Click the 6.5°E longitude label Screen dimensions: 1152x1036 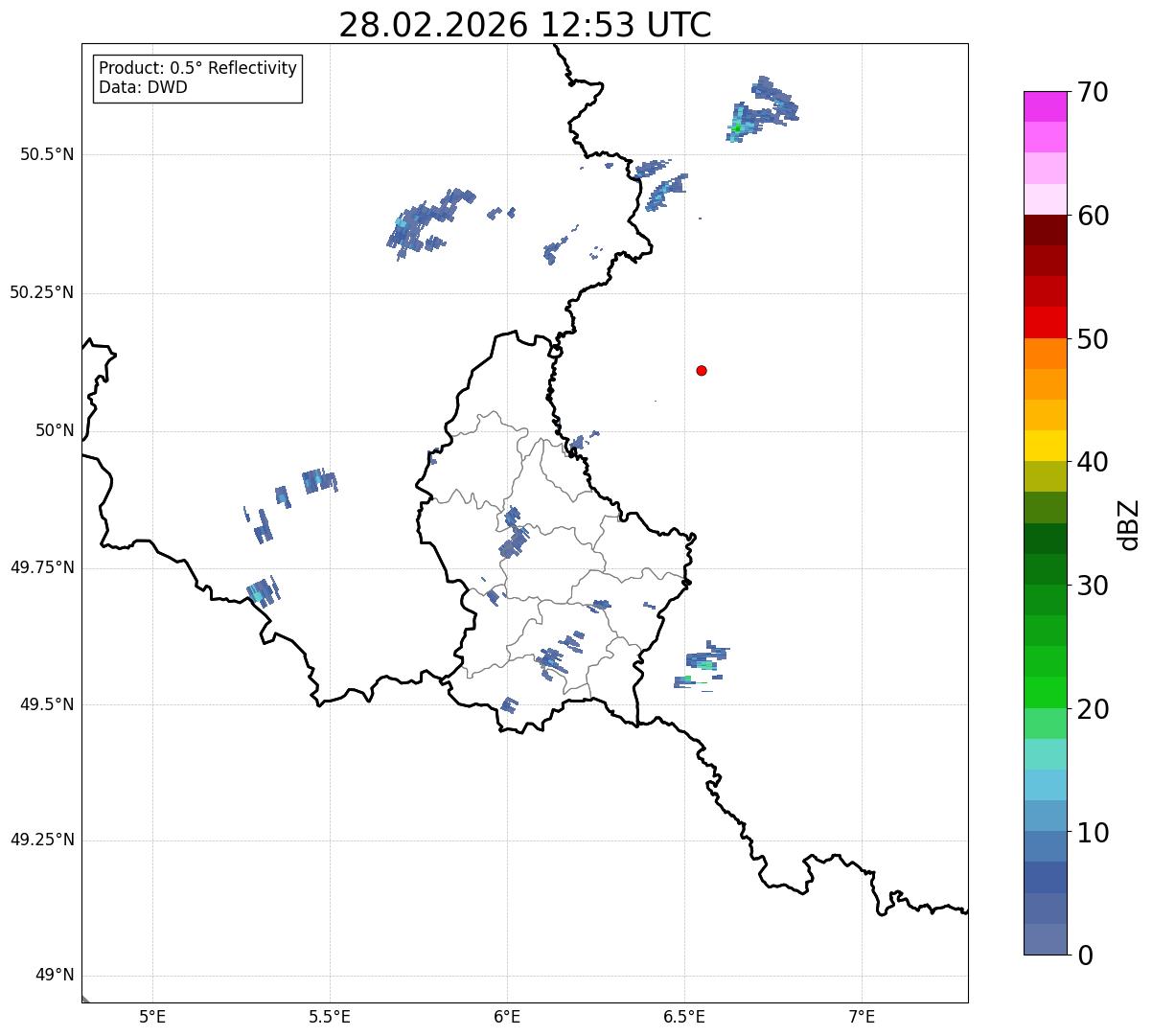(x=684, y=1017)
